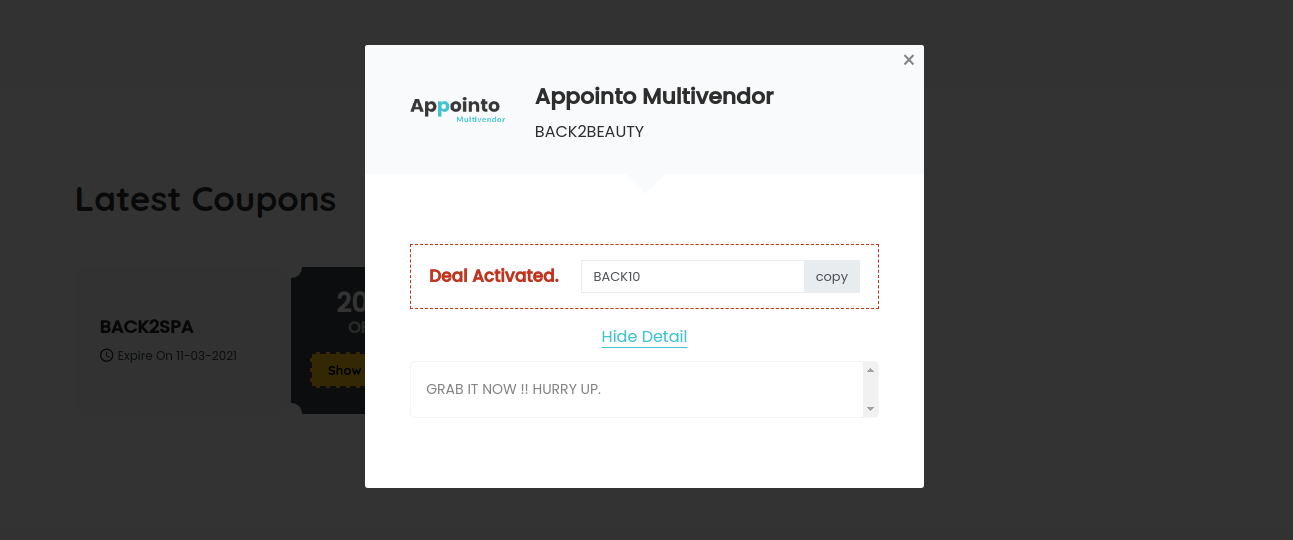Click the scroll down arrow in detail box
The image size is (1293, 540).
click(x=870, y=408)
